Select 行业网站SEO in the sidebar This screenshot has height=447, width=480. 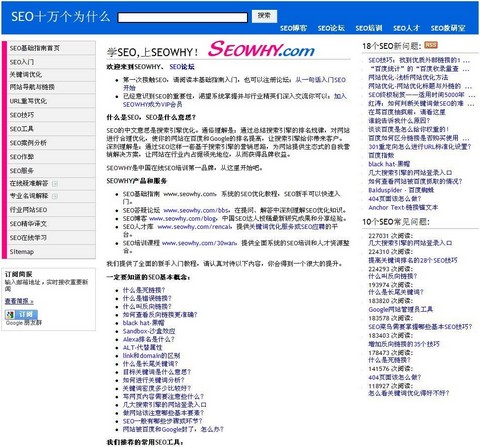(51, 210)
